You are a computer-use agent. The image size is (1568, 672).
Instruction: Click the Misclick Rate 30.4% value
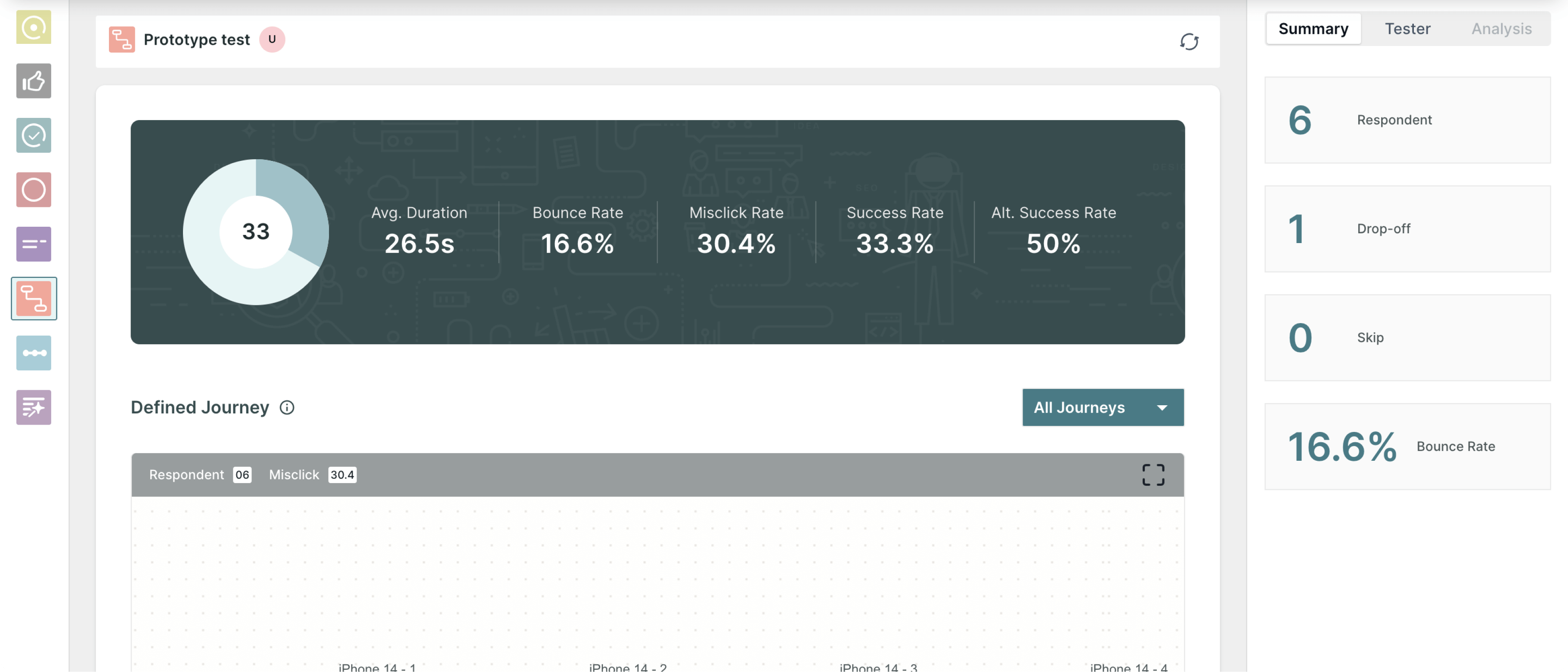736,244
